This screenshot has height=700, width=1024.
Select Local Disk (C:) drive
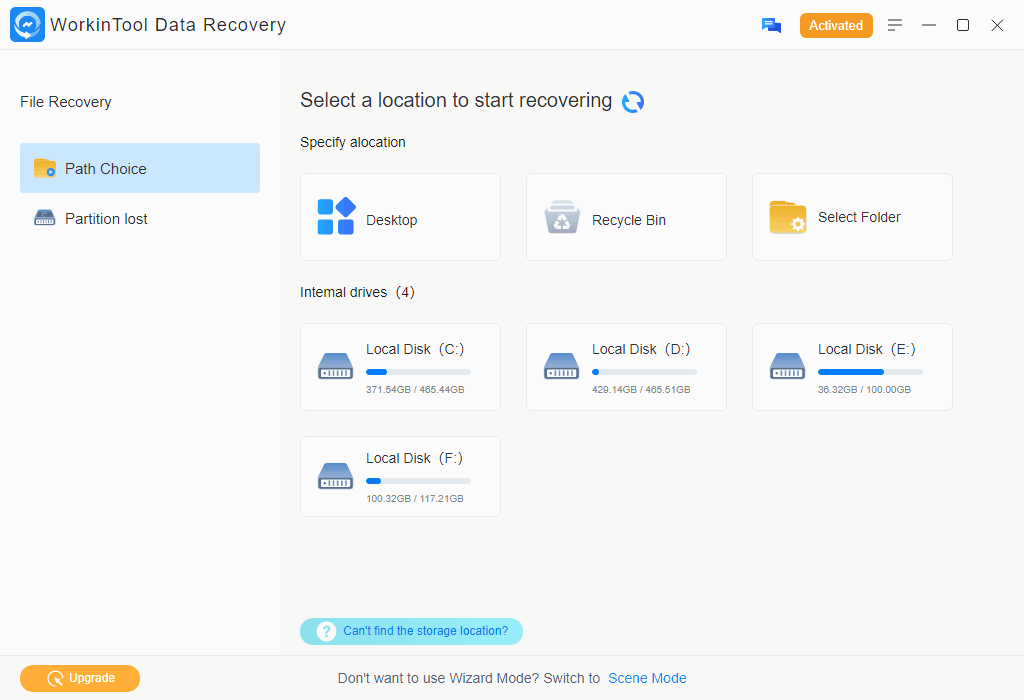point(400,366)
